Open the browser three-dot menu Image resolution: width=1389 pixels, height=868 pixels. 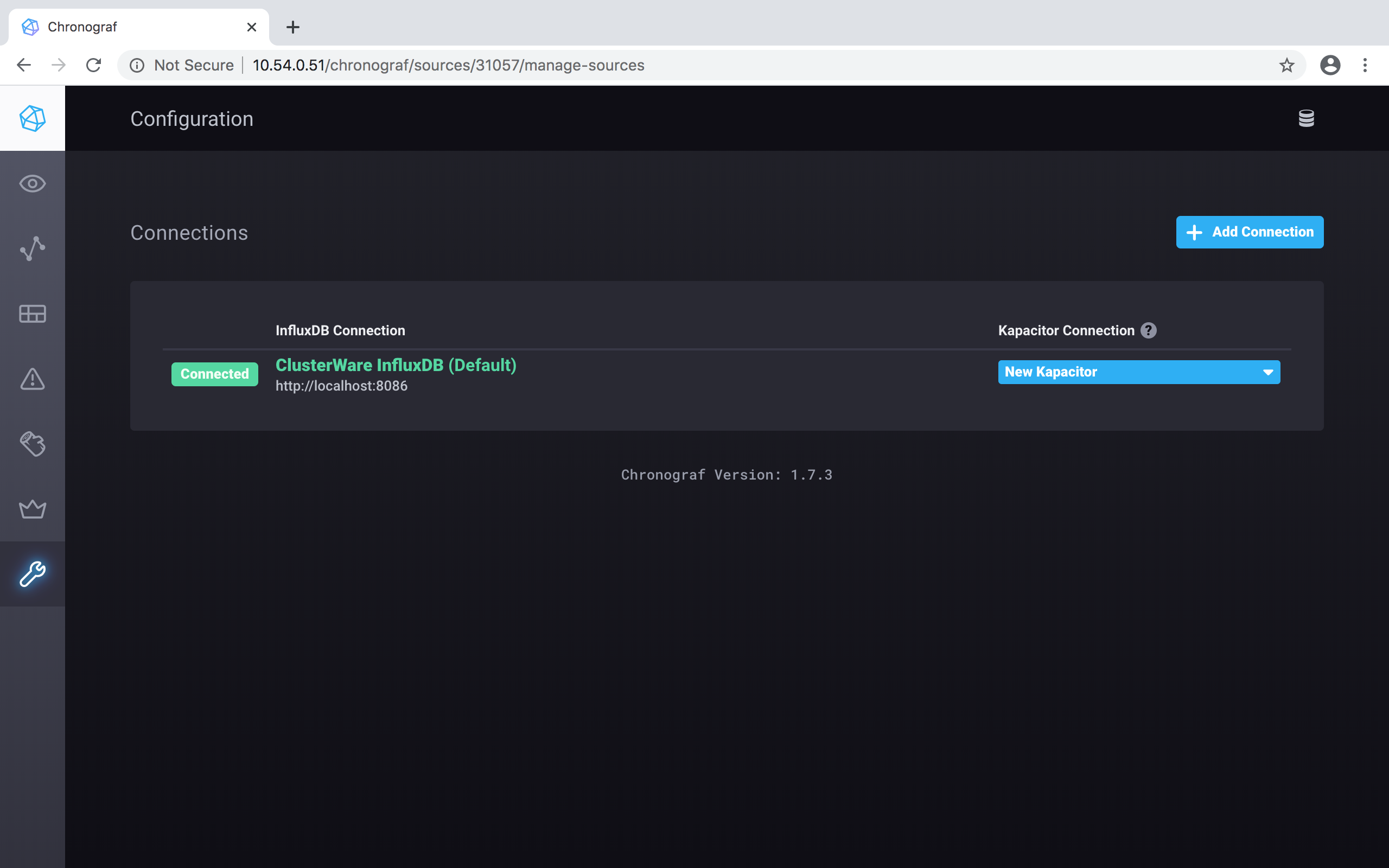(1365, 65)
